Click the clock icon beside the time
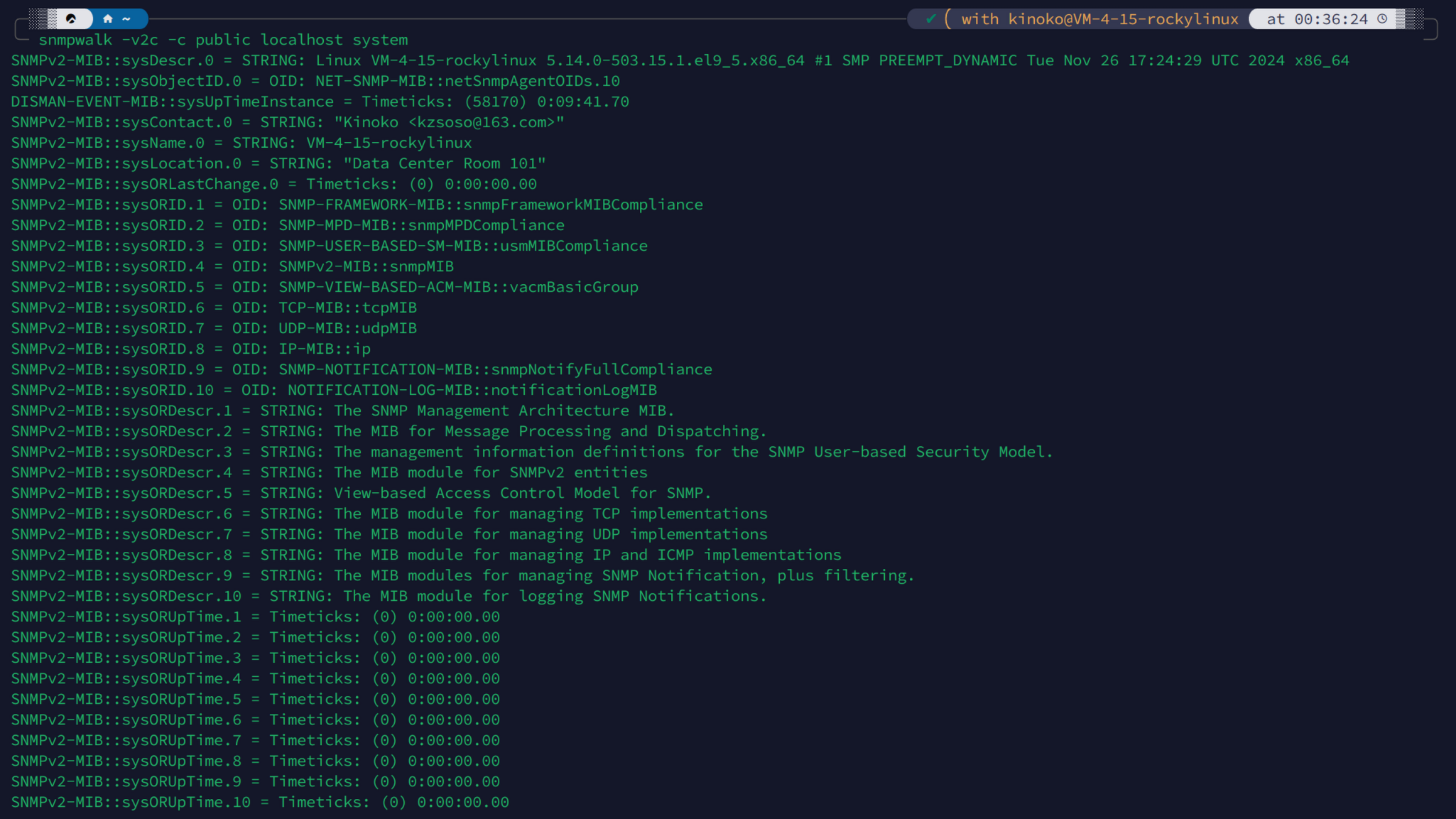This screenshot has height=819, width=1456. coord(1382,19)
